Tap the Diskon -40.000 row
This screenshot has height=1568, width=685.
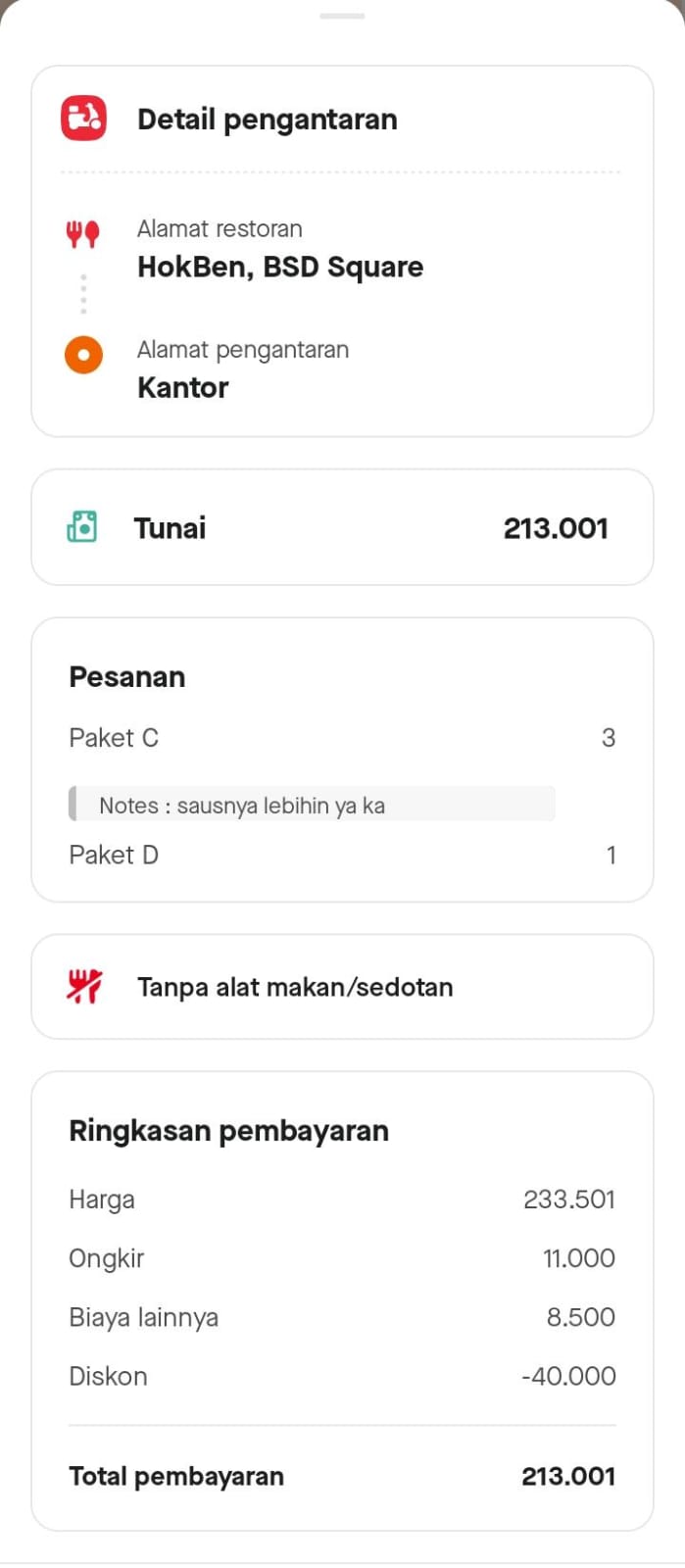tap(342, 1376)
